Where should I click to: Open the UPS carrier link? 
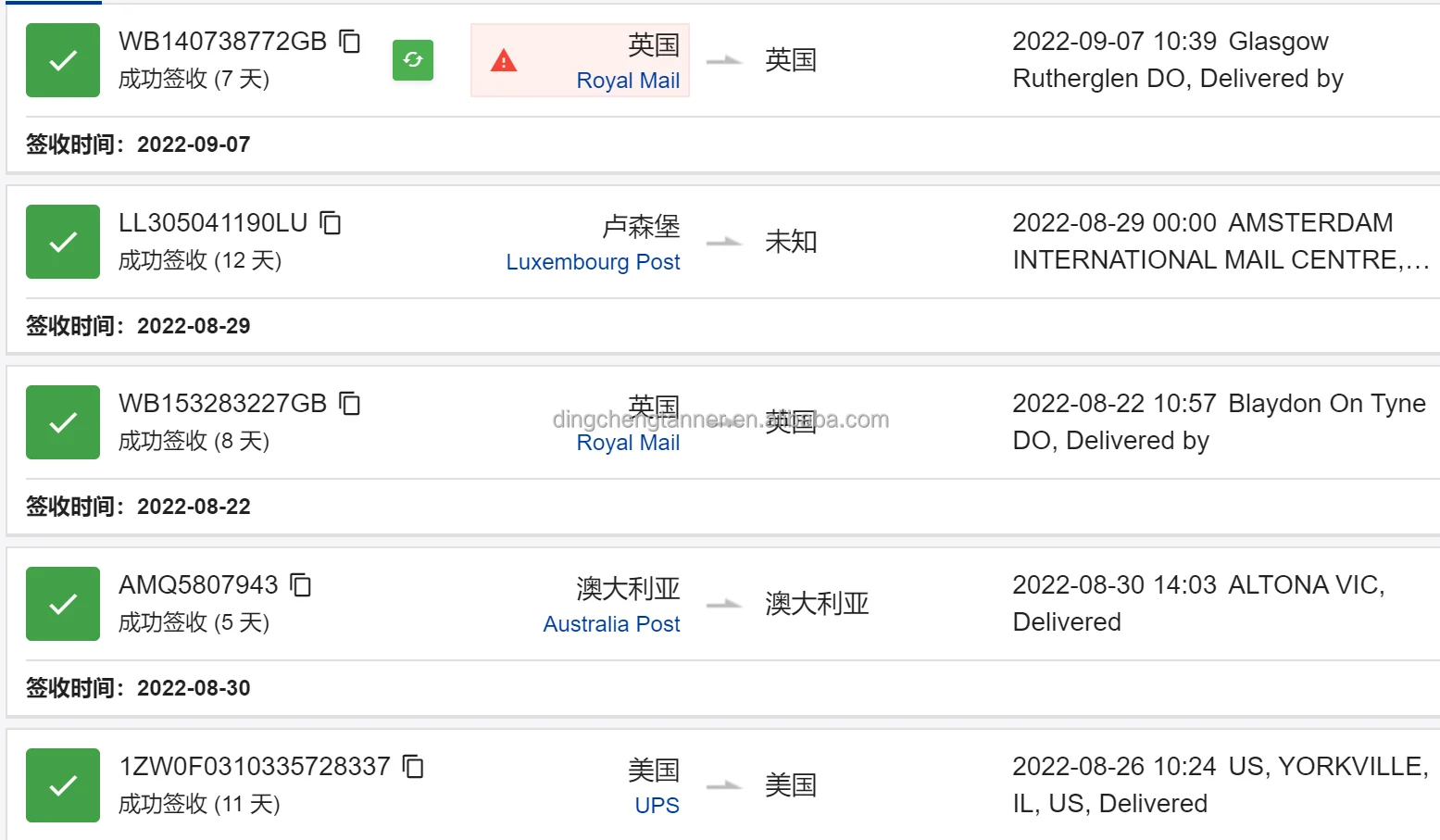(x=657, y=806)
